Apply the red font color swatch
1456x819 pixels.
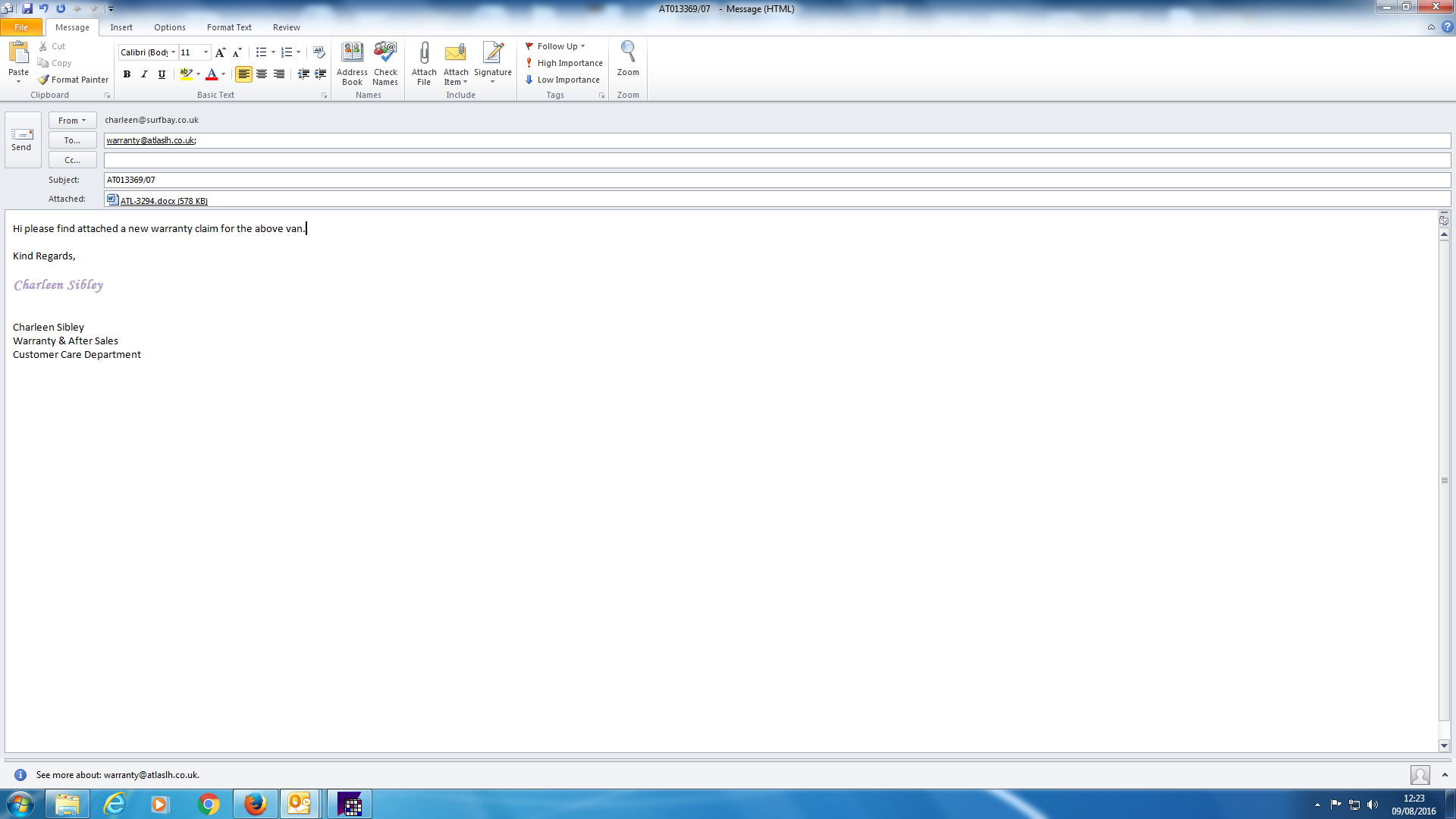pyautogui.click(x=212, y=74)
